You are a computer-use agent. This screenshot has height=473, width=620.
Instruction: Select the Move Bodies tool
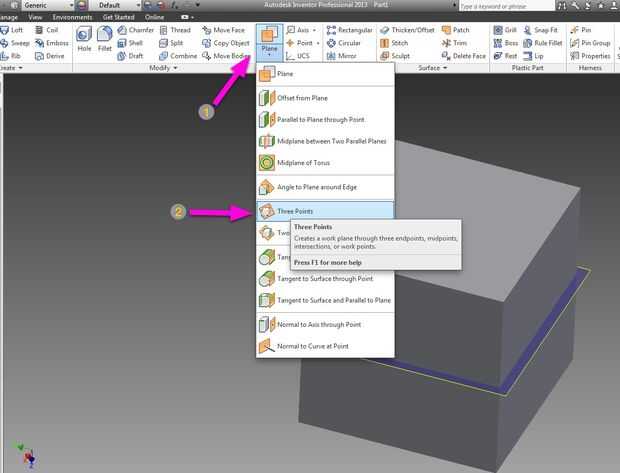pos(226,56)
